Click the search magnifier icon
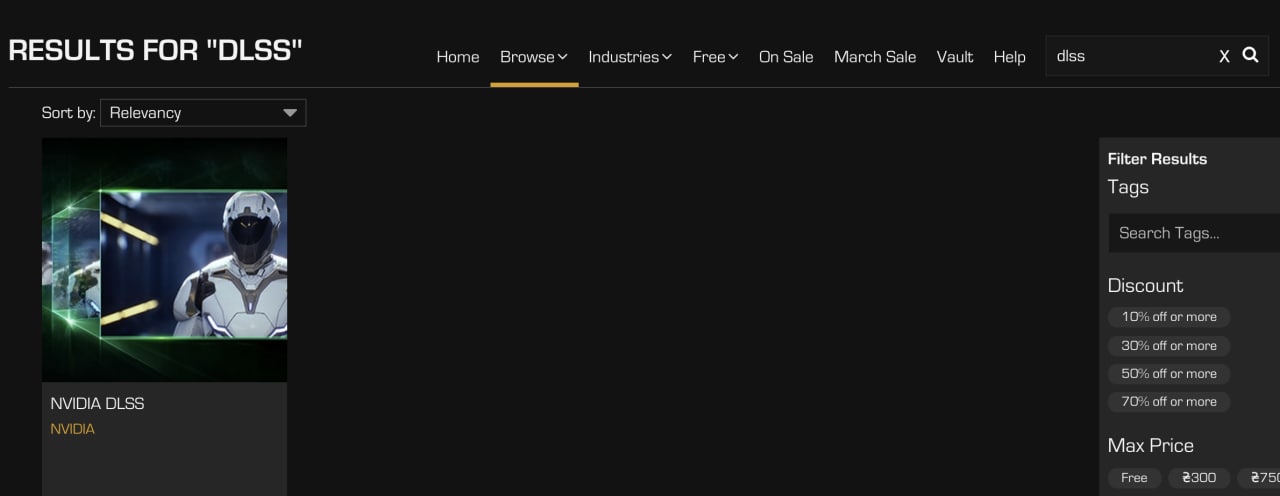Image resolution: width=1280 pixels, height=496 pixels. coord(1250,55)
